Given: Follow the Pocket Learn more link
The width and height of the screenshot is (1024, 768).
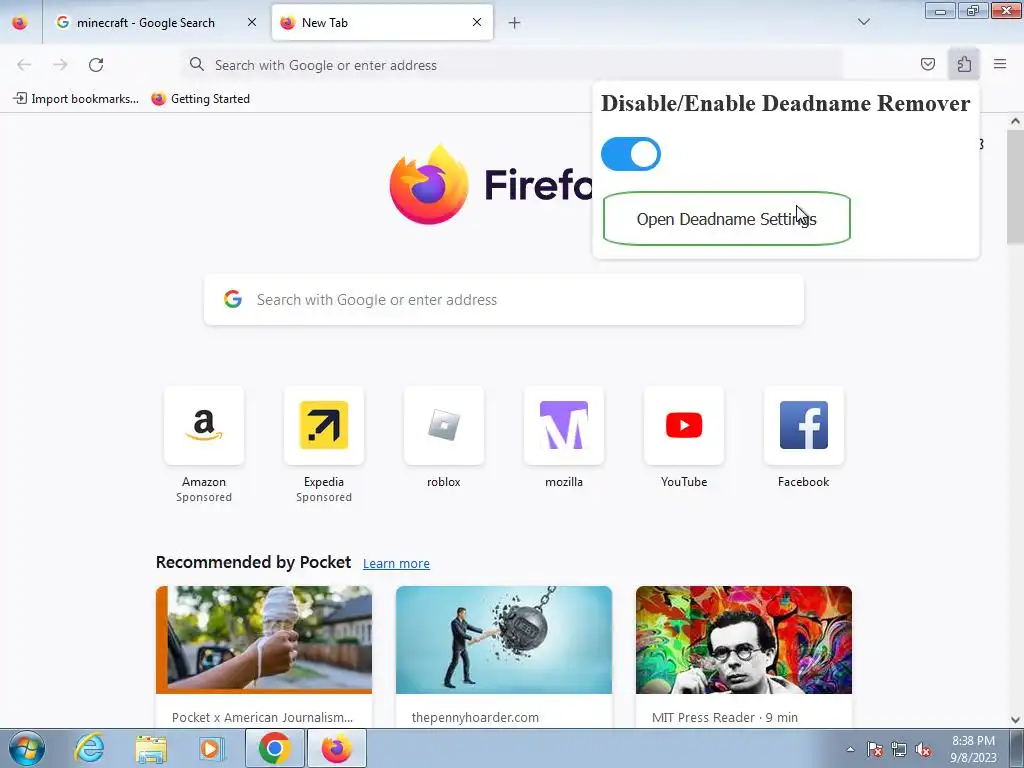Looking at the screenshot, I should click(x=396, y=564).
